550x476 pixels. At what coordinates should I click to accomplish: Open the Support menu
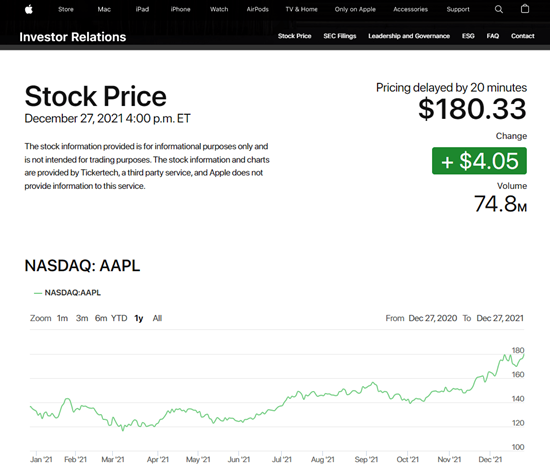click(x=458, y=9)
